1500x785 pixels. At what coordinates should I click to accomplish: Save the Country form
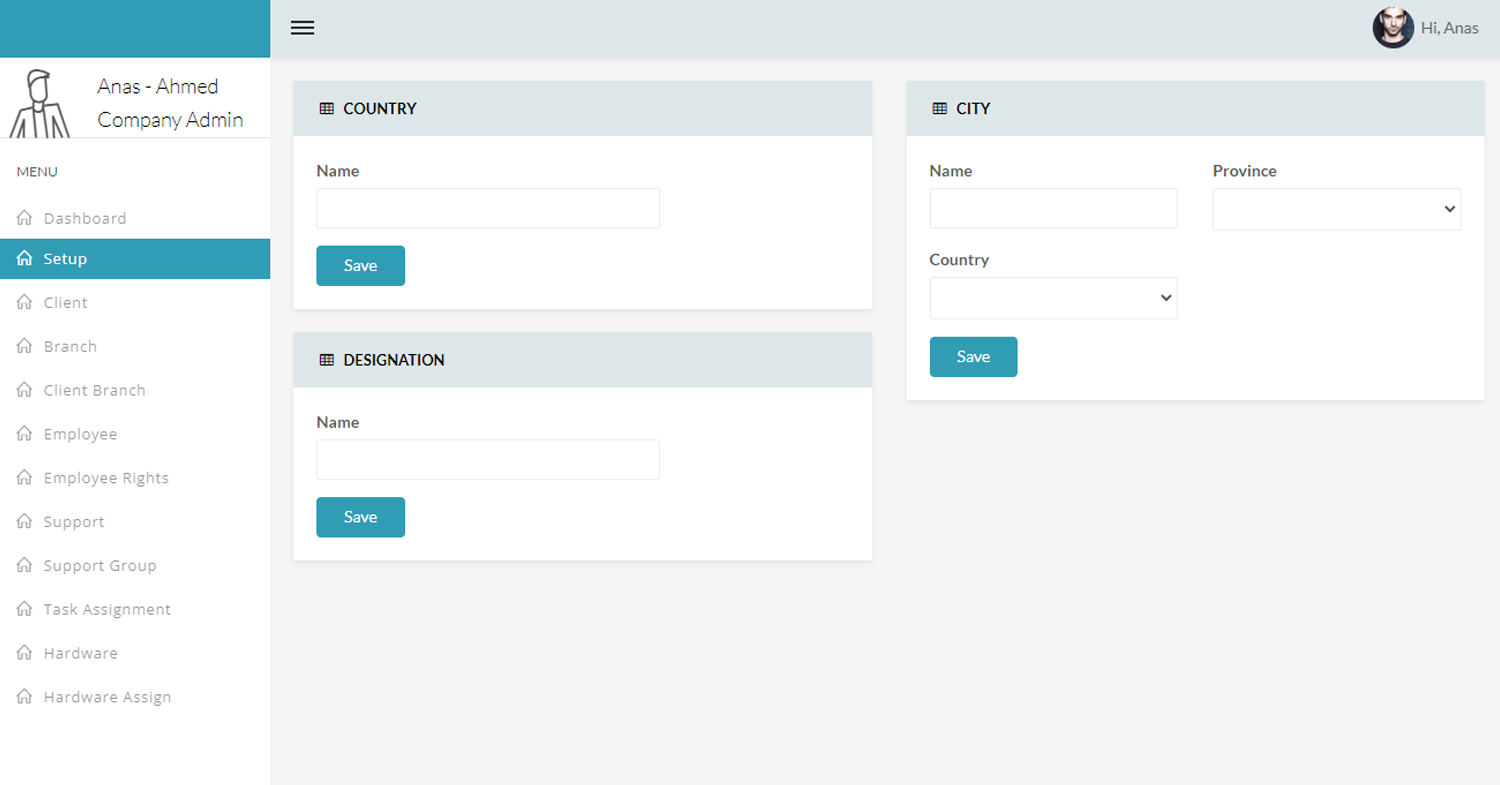coord(360,266)
